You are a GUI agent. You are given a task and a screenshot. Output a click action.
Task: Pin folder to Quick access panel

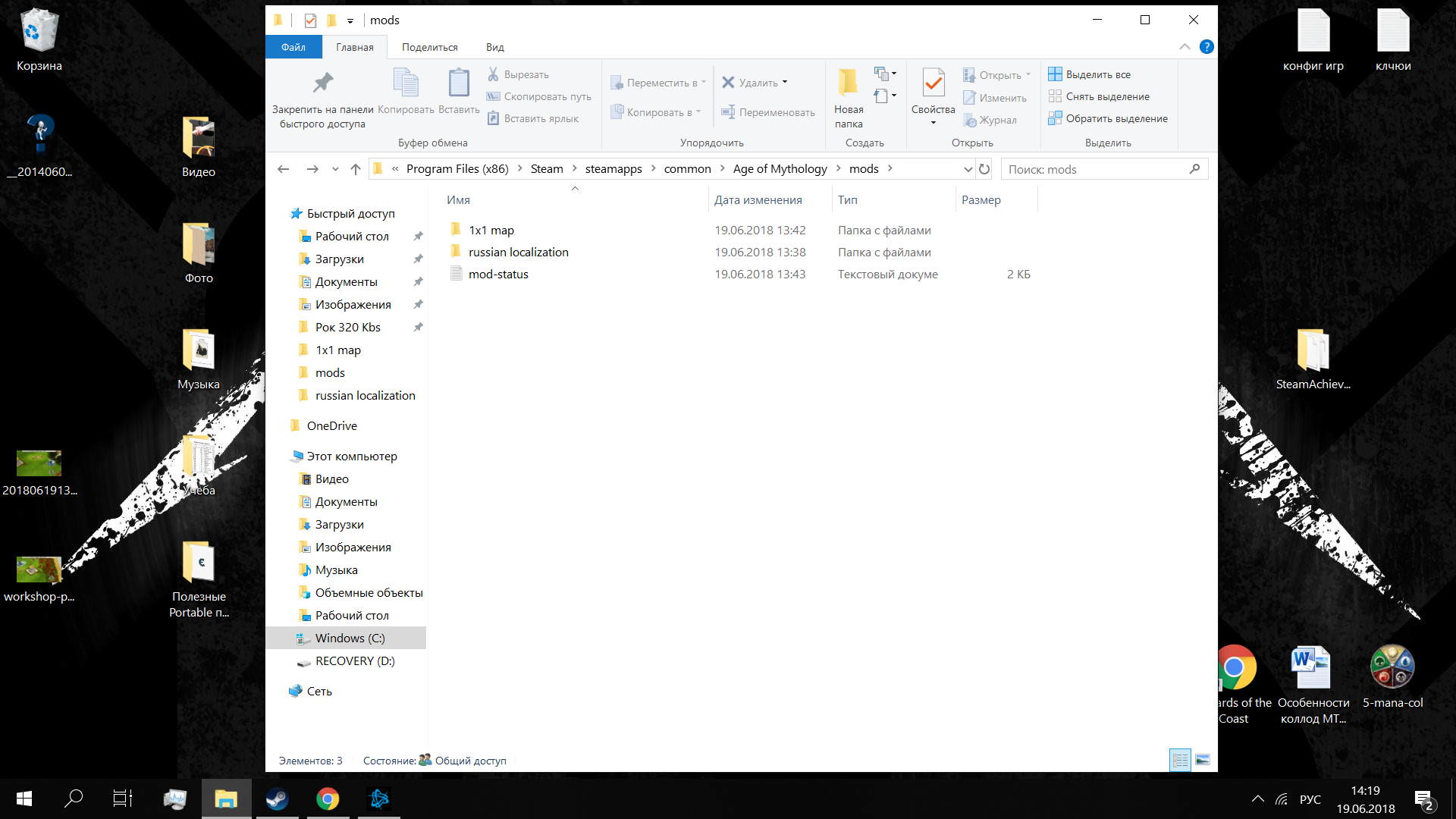tap(322, 99)
